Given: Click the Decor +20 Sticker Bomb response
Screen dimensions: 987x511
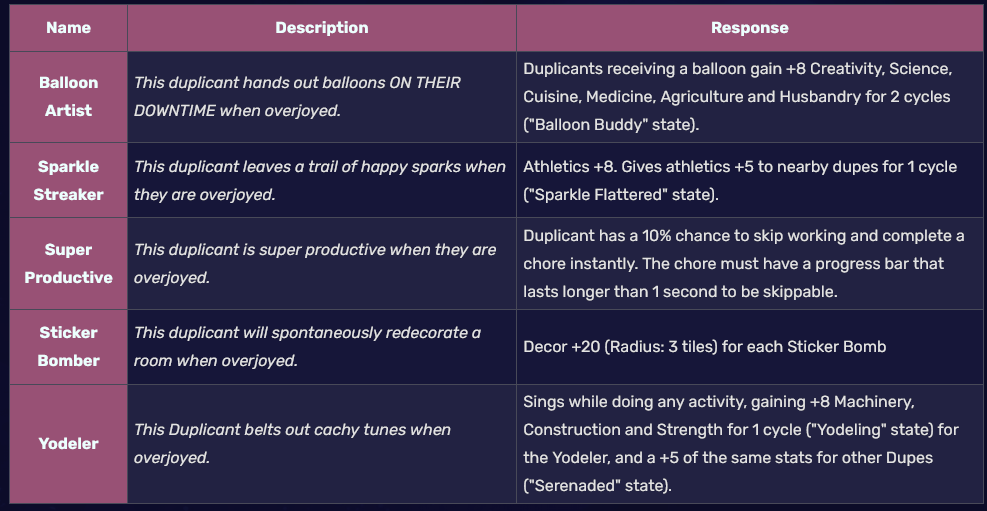Looking at the screenshot, I should click(x=705, y=347).
